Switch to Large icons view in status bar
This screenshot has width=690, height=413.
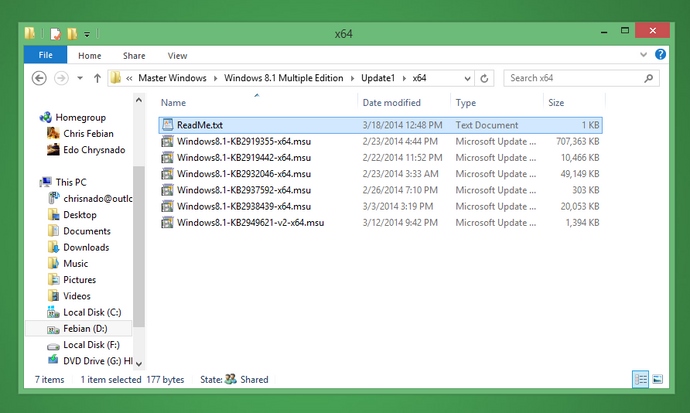[657, 379]
